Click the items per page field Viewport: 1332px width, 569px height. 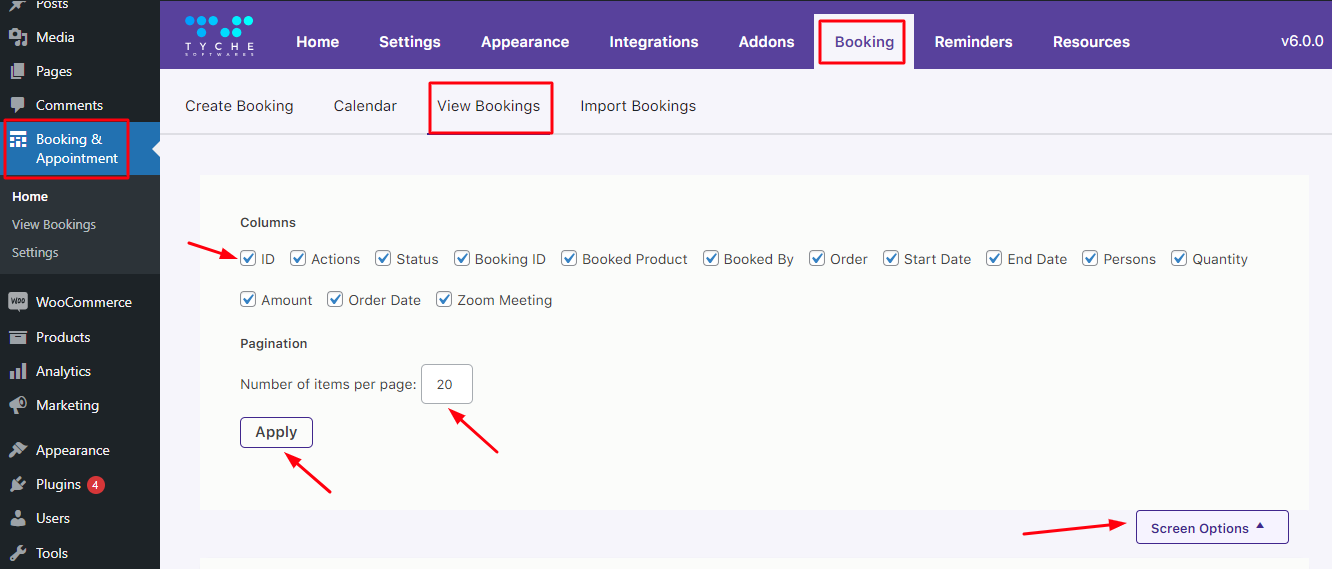pos(446,384)
